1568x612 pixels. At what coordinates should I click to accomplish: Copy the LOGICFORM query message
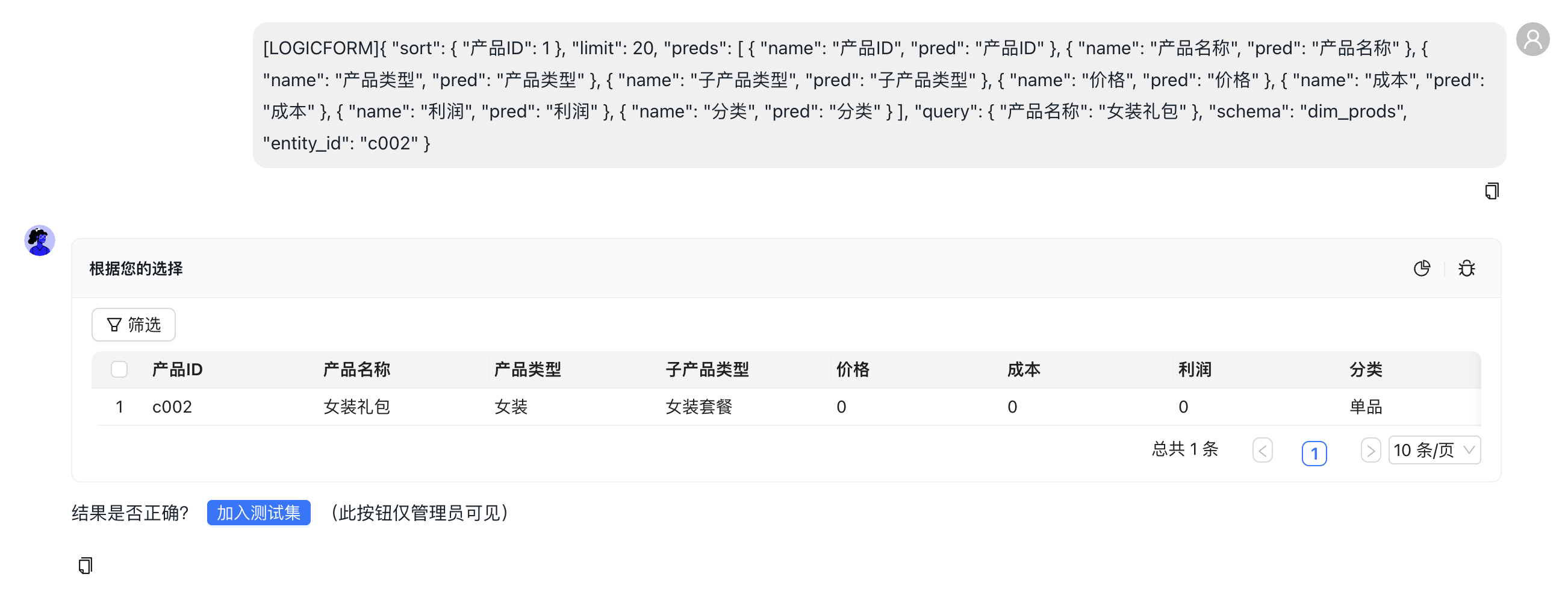click(x=1492, y=190)
